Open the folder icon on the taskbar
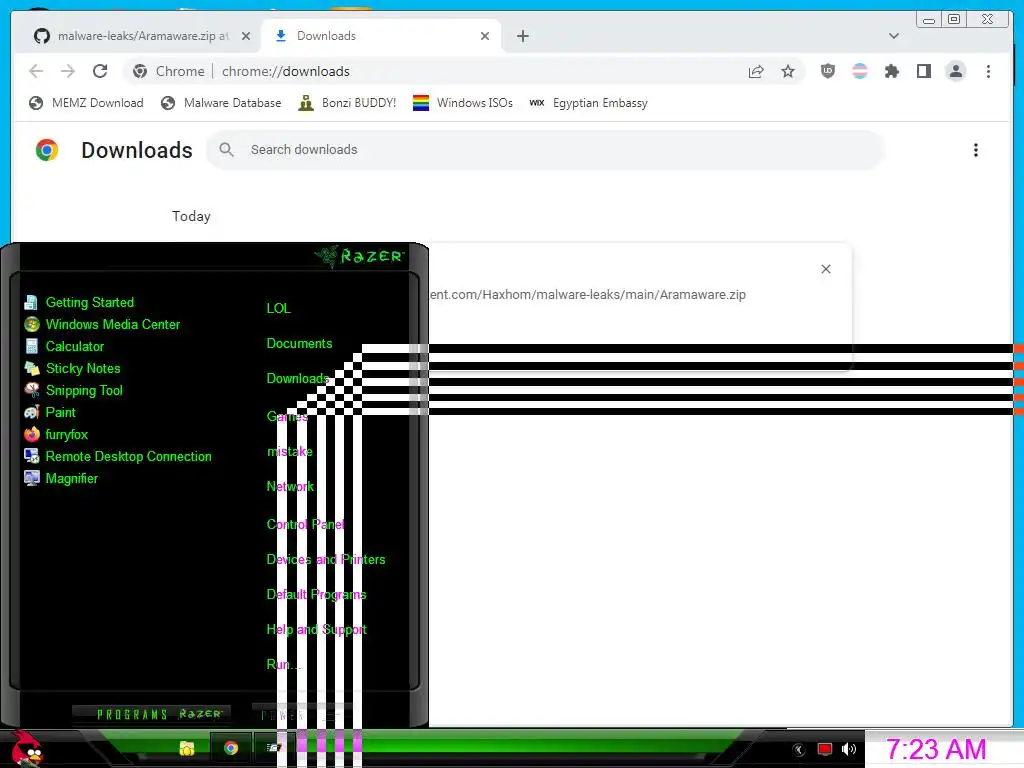The width and height of the screenshot is (1024, 768). (x=187, y=748)
